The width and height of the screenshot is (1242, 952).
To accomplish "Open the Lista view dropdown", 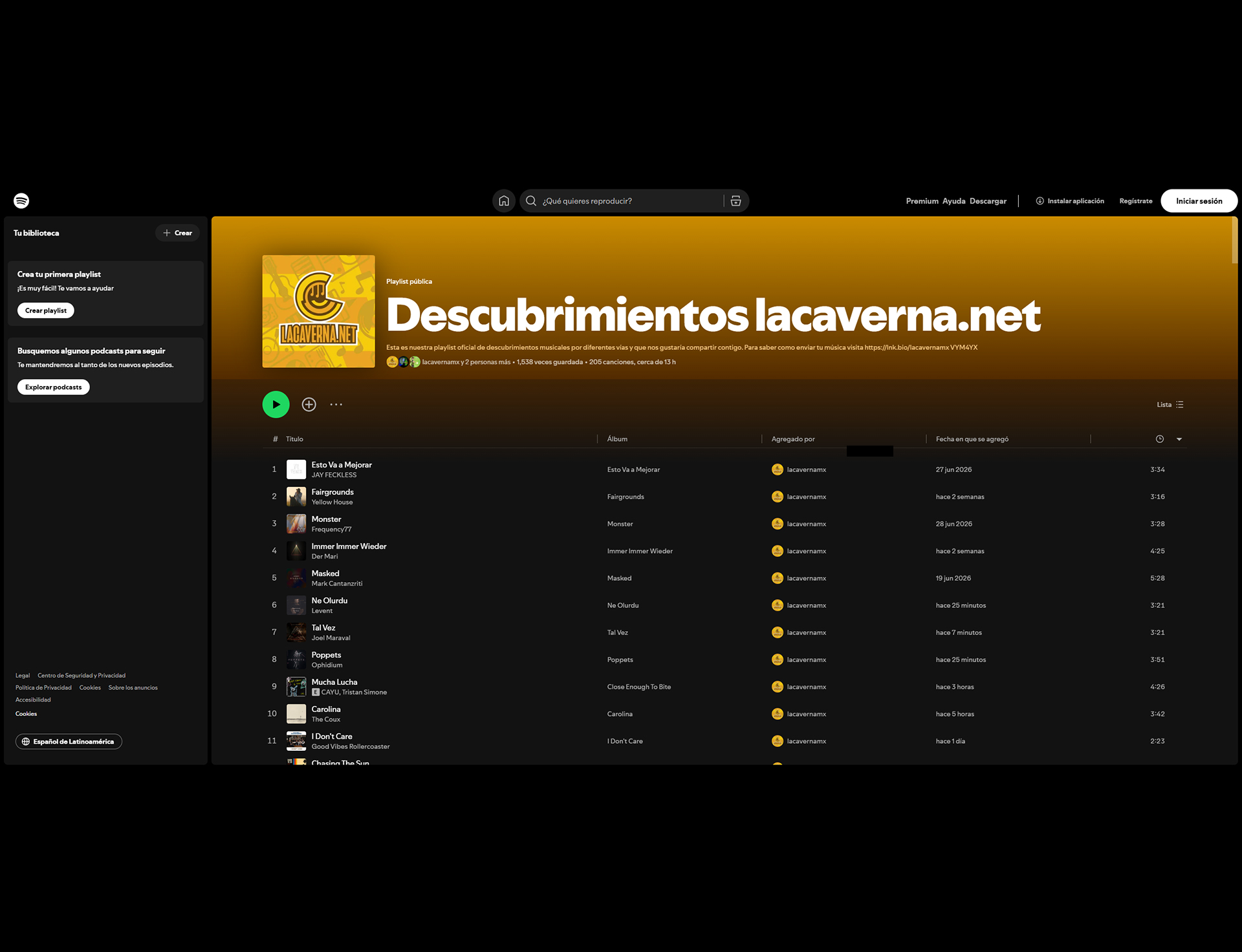I will tap(1170, 405).
